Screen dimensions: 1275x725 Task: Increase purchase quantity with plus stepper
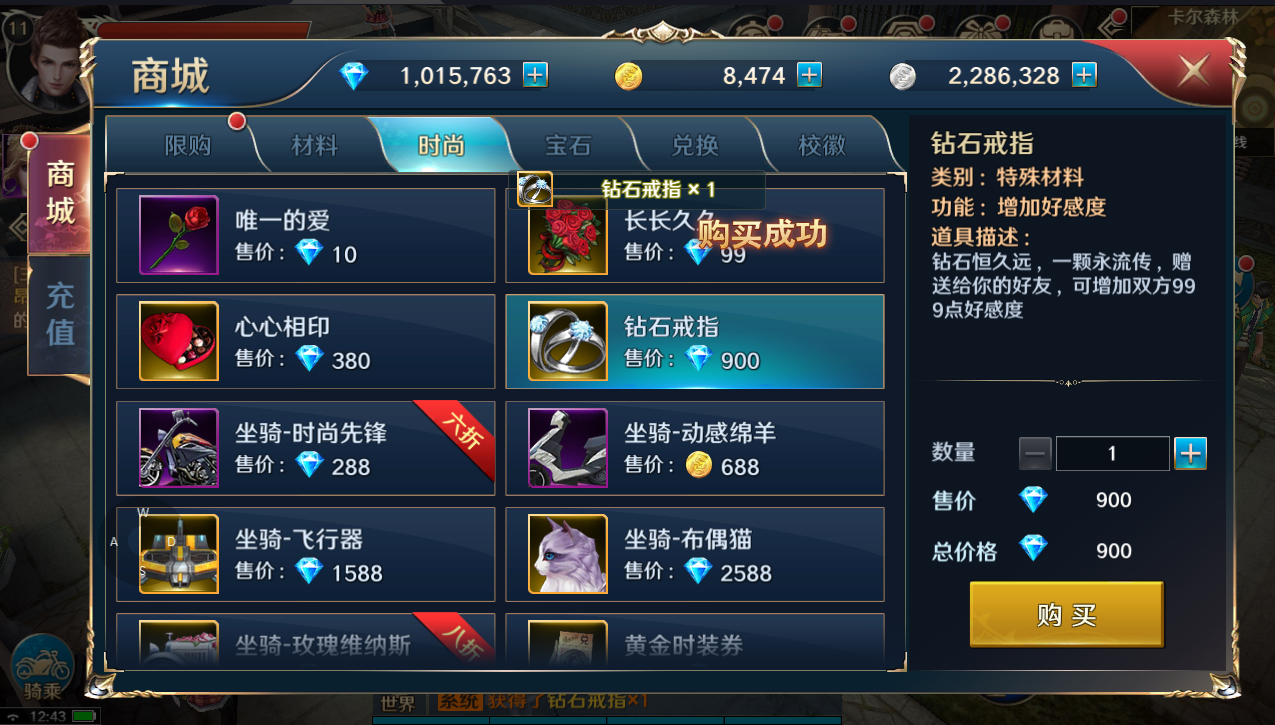tap(1190, 453)
